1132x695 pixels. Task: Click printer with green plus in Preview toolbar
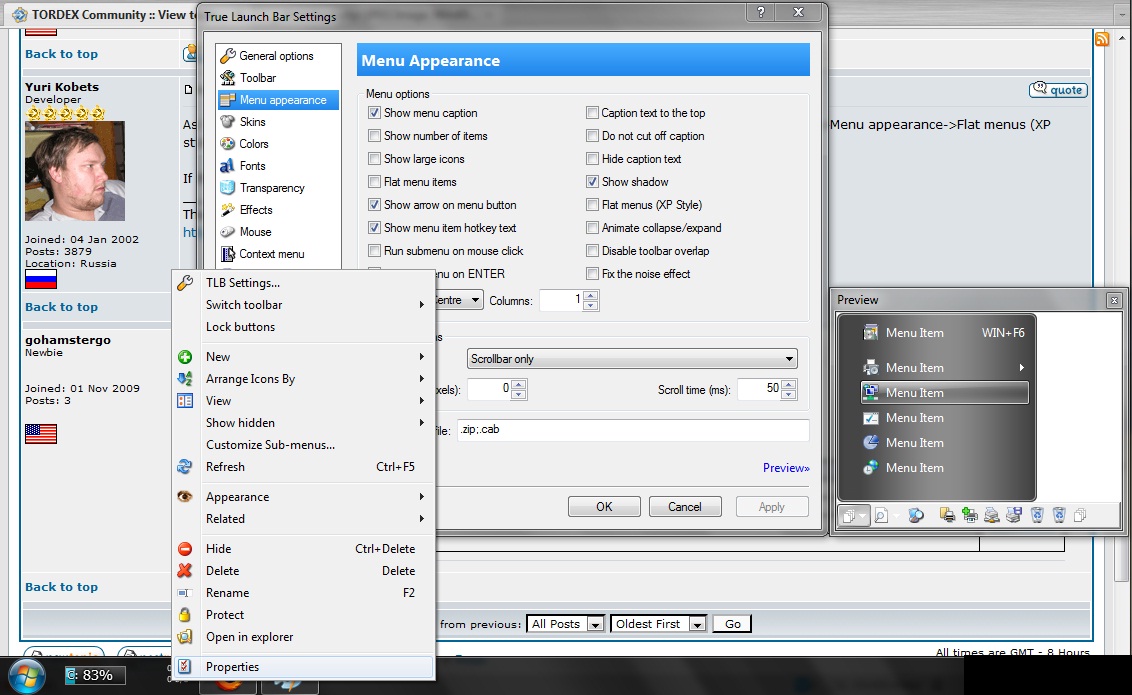point(970,515)
